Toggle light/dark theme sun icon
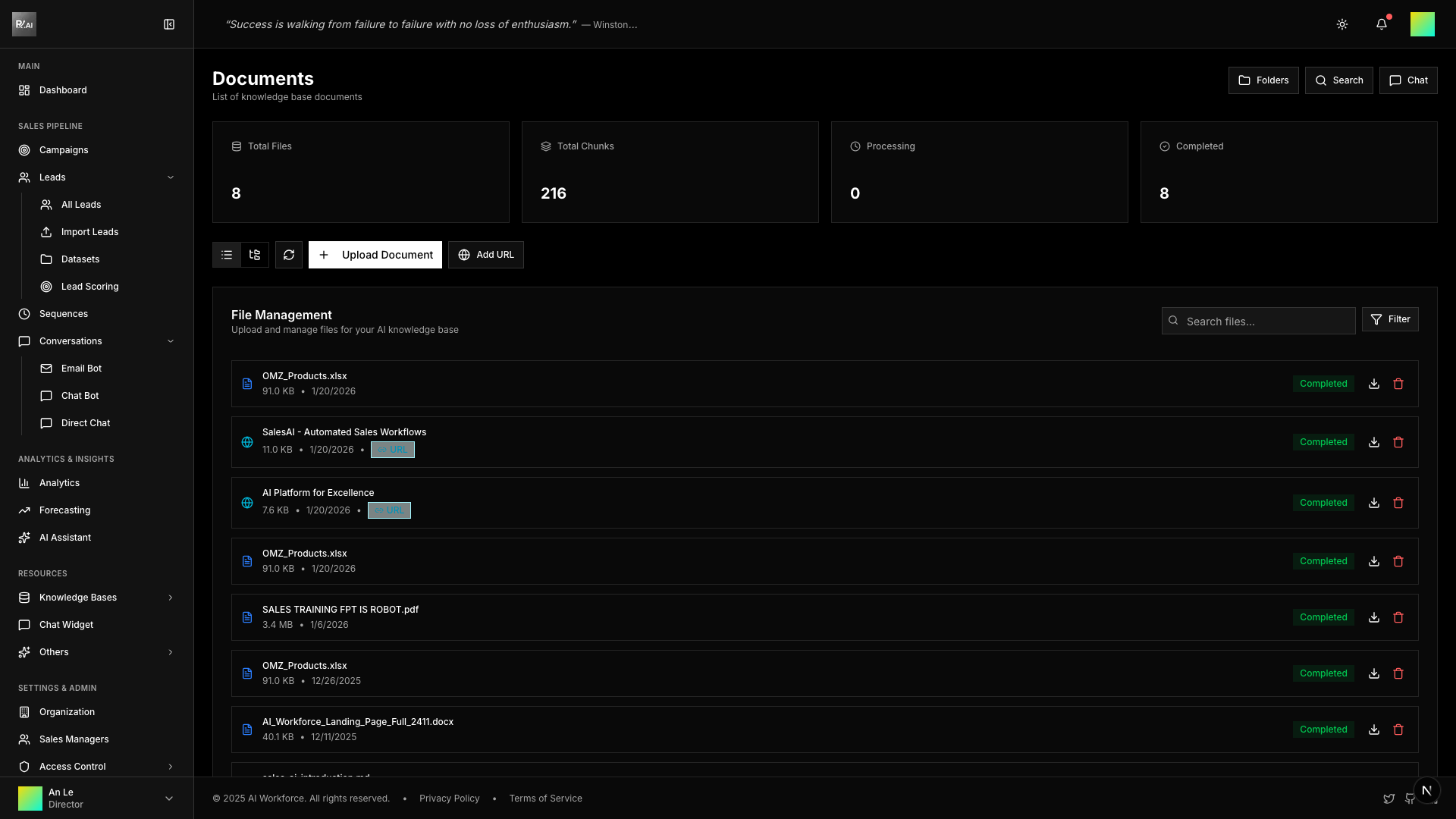 (x=1342, y=24)
